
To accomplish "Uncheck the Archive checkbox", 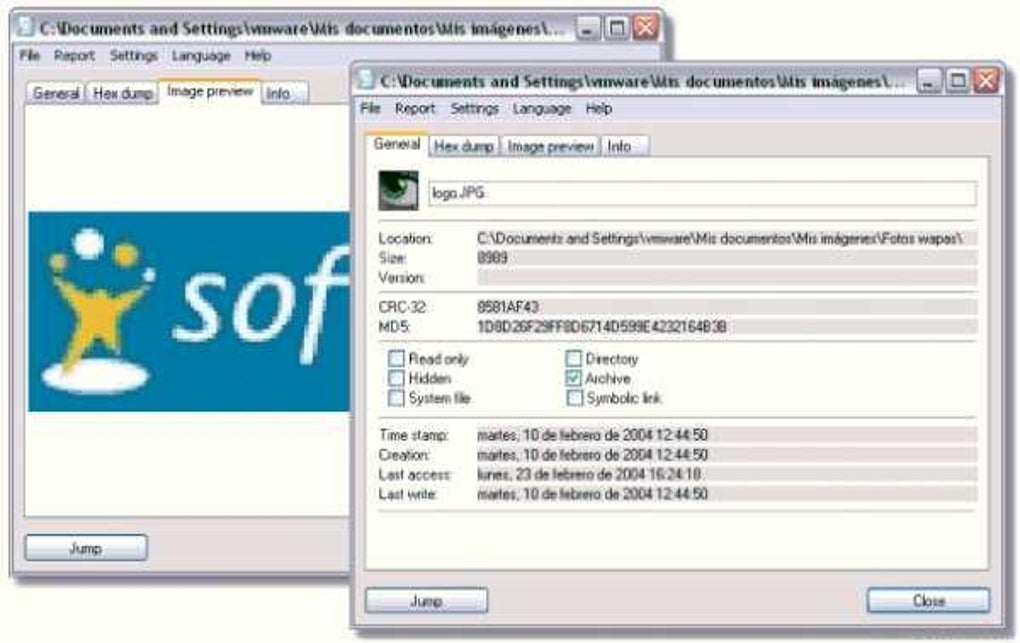I will [574, 378].
